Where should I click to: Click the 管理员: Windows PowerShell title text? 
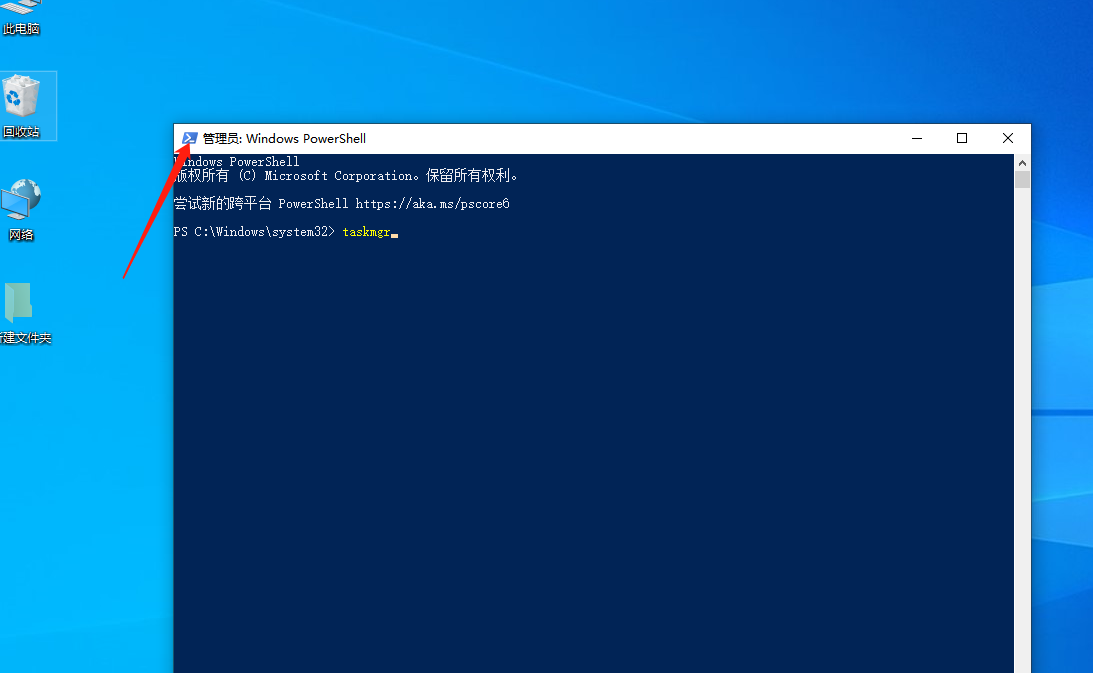(x=284, y=139)
